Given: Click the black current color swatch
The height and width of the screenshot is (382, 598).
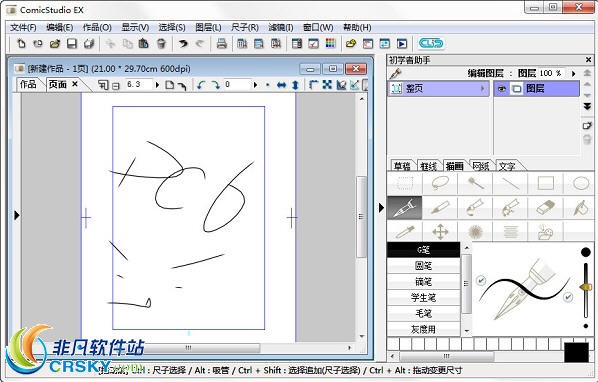Looking at the screenshot, I should (576, 352).
